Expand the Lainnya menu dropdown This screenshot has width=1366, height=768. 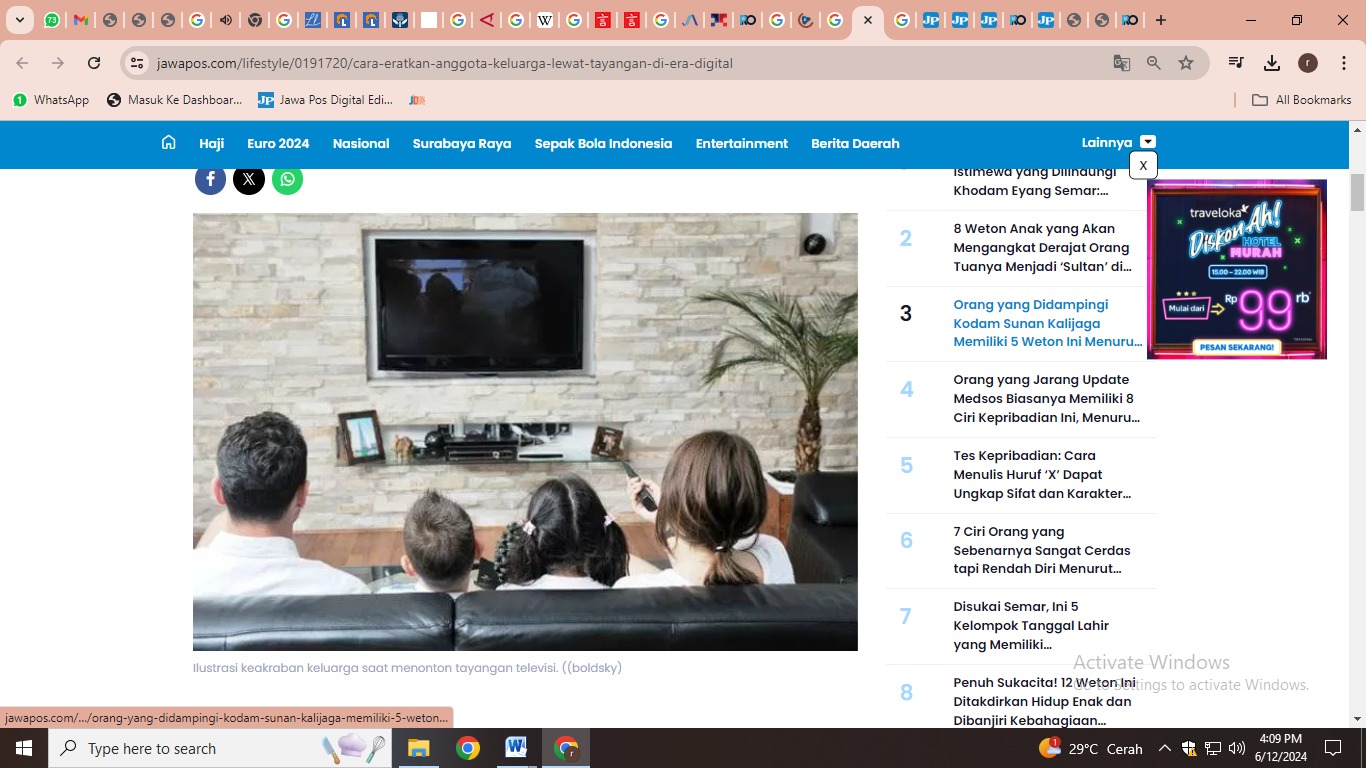[1148, 142]
